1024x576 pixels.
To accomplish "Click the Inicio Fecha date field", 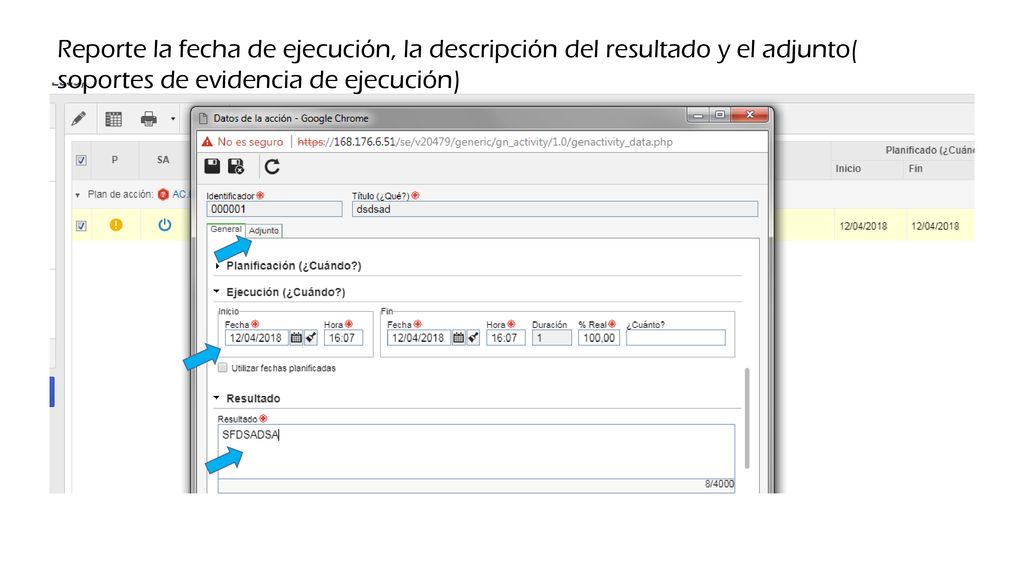I will pos(257,338).
